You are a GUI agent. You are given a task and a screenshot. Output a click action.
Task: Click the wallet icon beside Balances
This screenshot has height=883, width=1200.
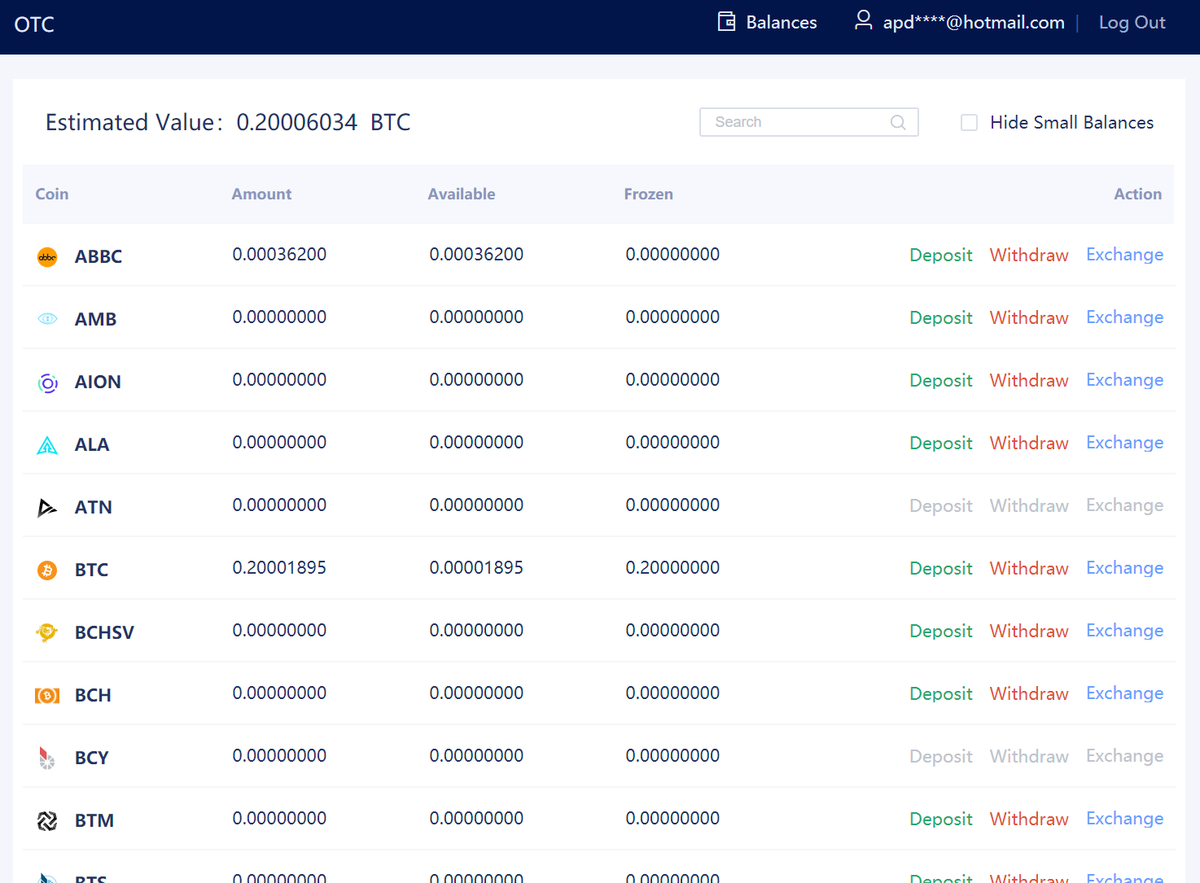727,22
